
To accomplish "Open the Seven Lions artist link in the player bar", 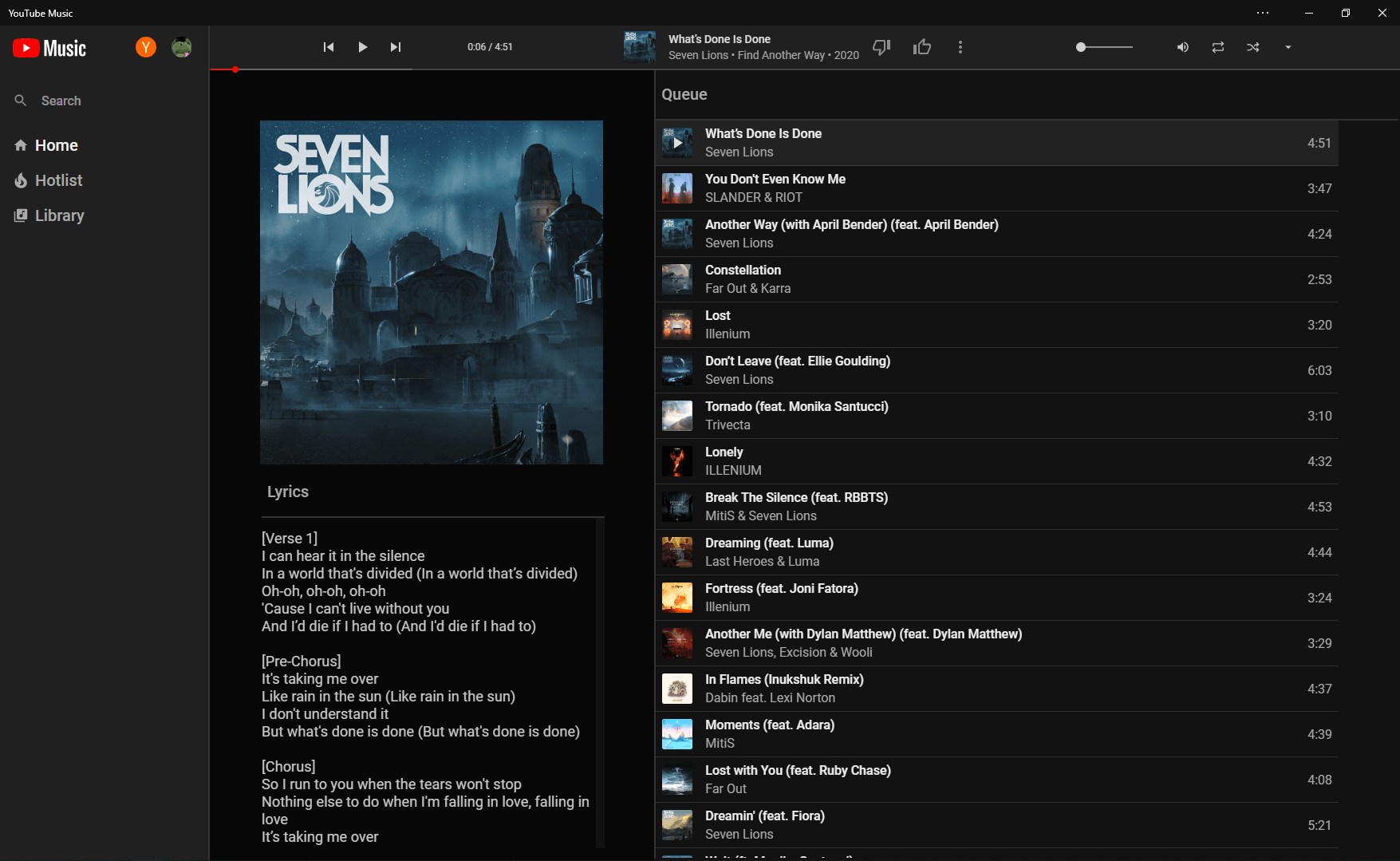I will [698, 55].
